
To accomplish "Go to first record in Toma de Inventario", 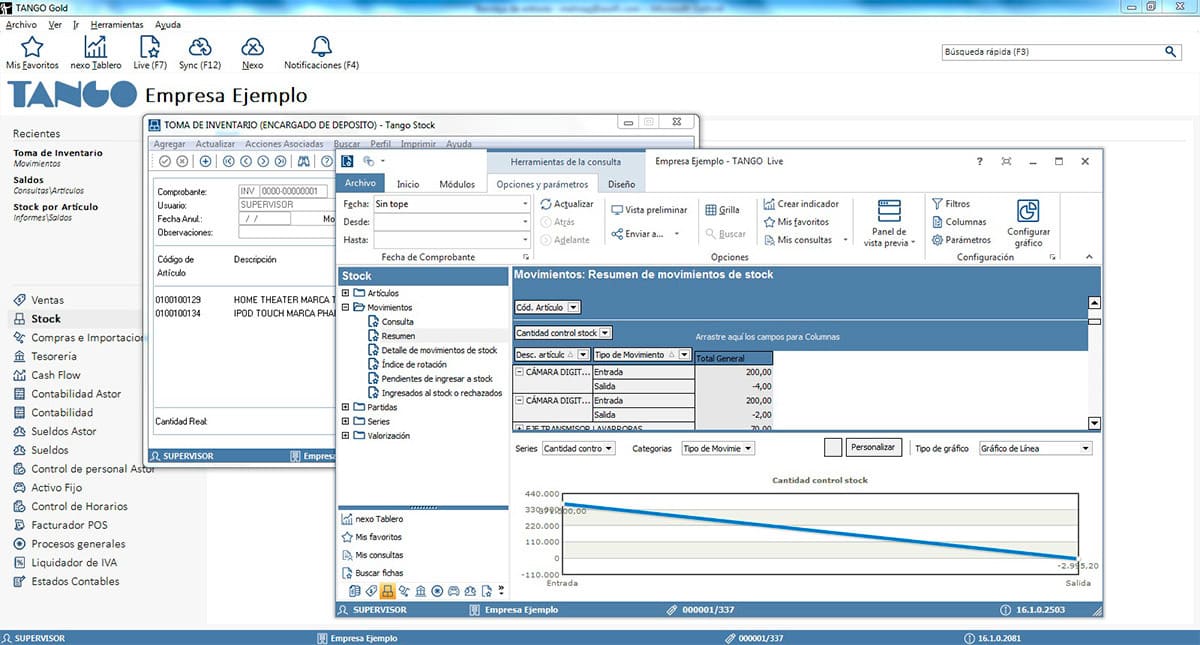I will tap(230, 161).
